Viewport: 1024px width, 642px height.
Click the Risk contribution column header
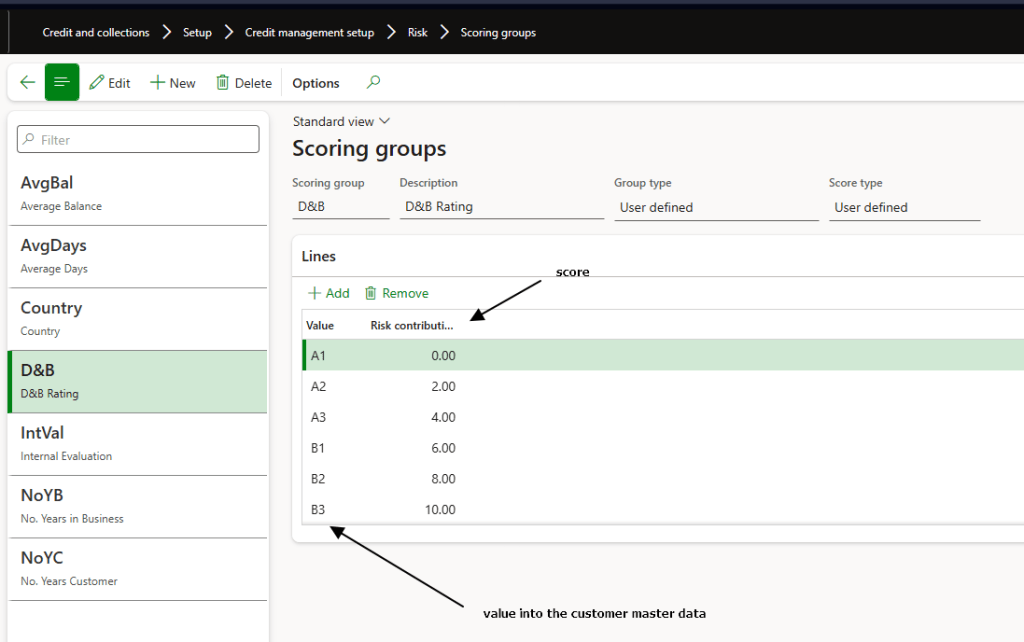point(411,325)
